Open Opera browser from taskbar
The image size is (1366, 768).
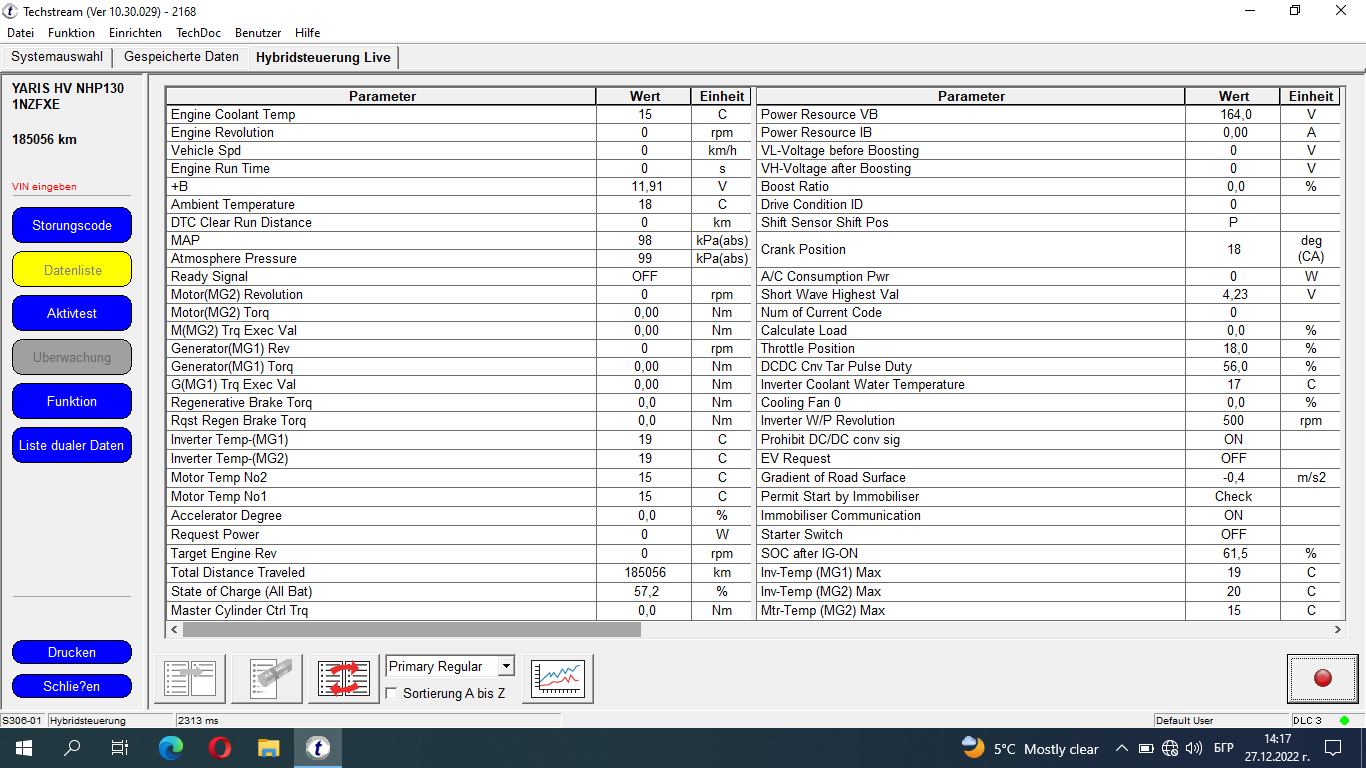coord(220,748)
